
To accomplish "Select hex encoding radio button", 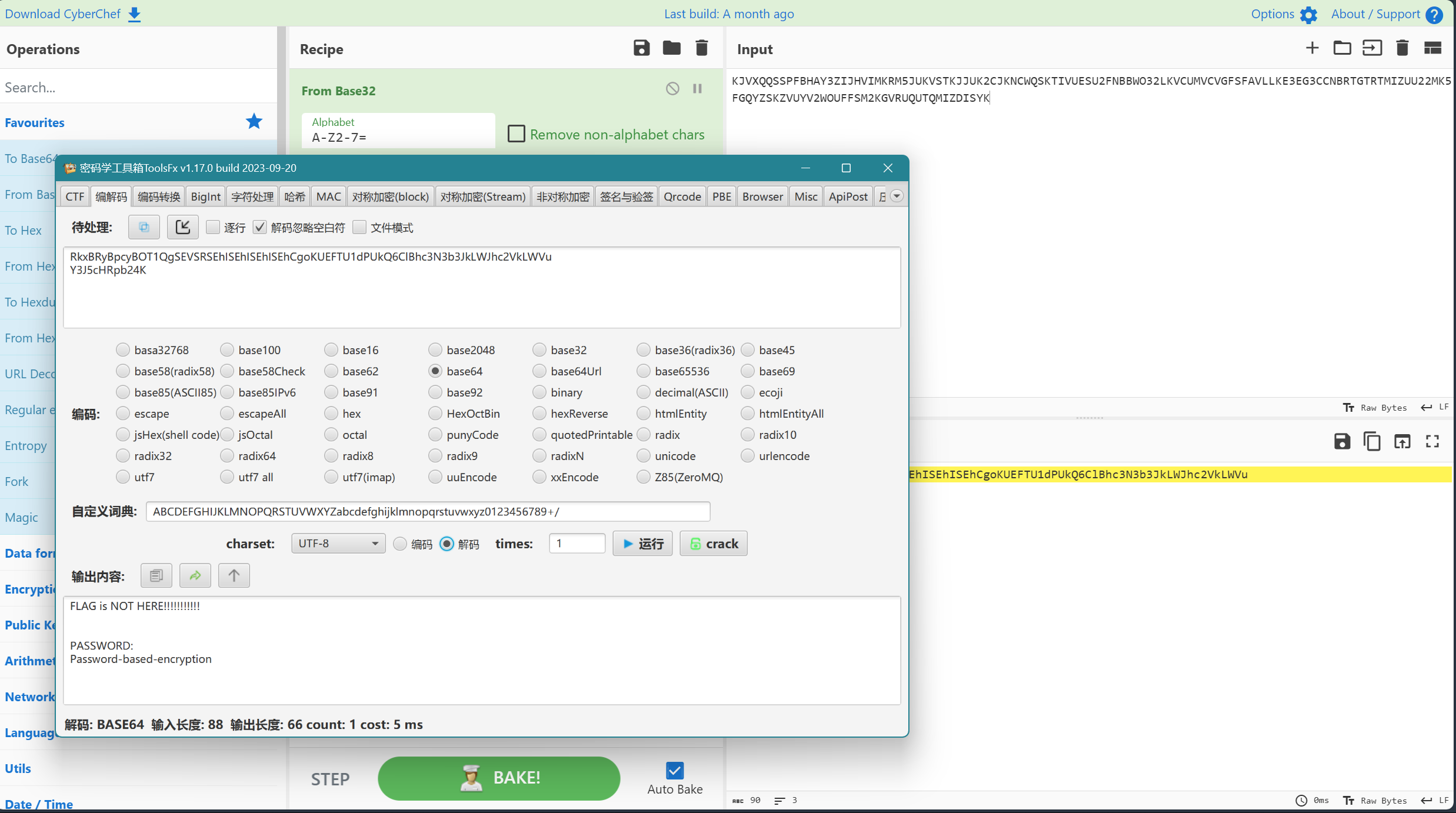I will (331, 414).
